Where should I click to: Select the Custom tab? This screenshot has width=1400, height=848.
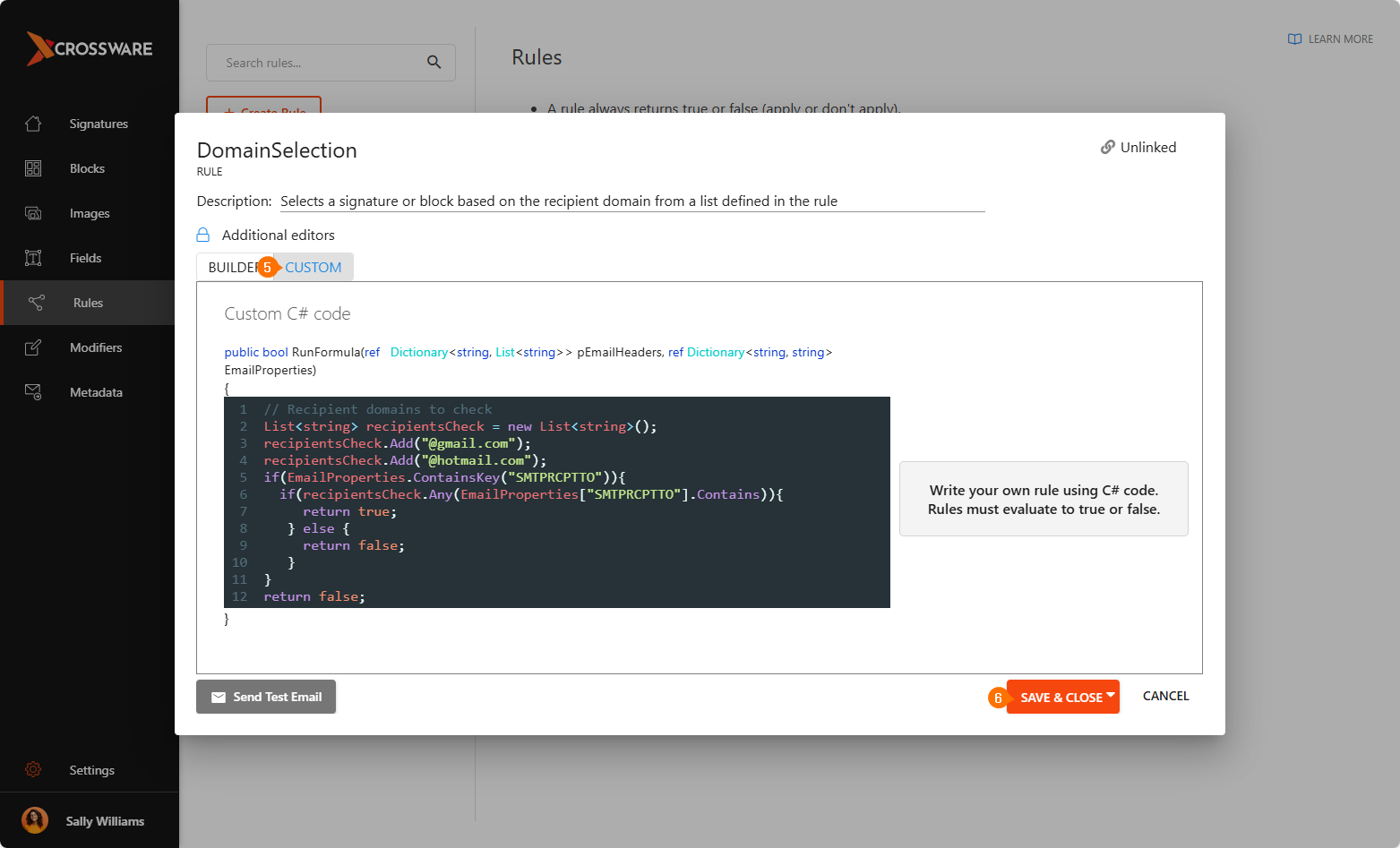click(x=313, y=267)
